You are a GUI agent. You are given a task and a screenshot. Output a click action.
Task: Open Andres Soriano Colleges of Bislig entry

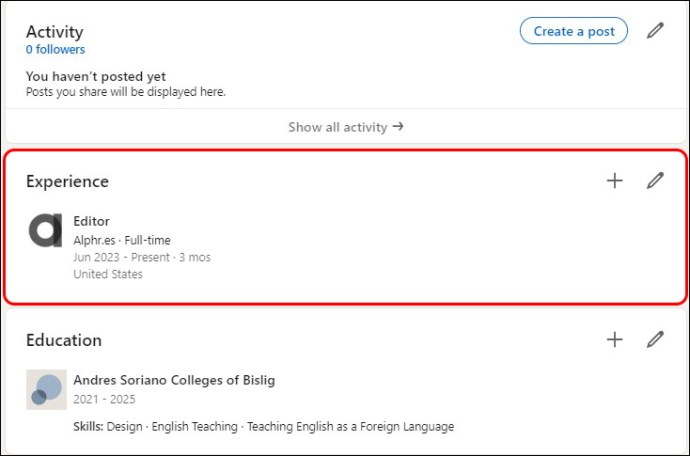pyautogui.click(x=174, y=380)
